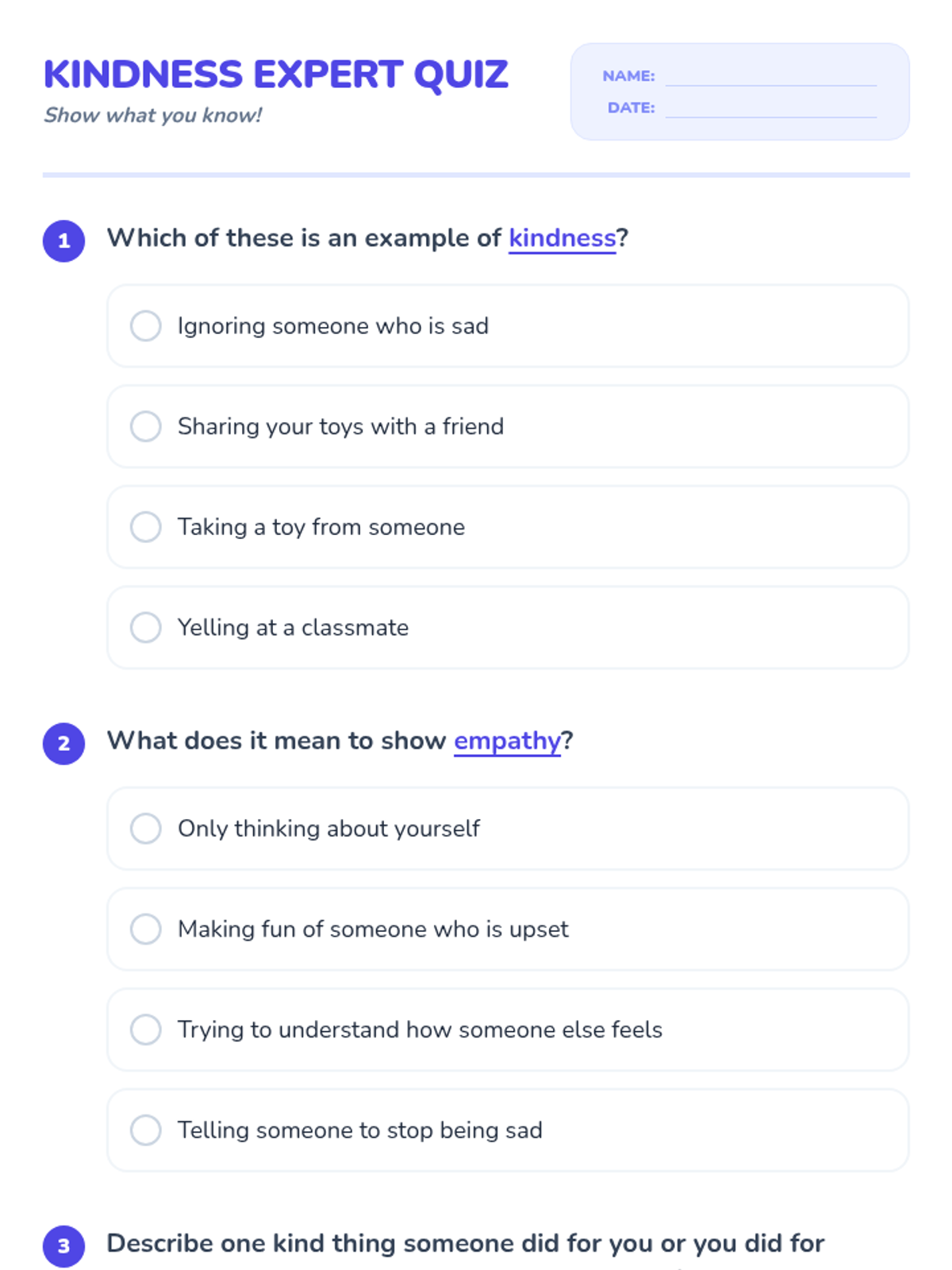The height and width of the screenshot is (1270, 952).
Task: Pick 'Taking a toy from someone' option
Action: 146,527
